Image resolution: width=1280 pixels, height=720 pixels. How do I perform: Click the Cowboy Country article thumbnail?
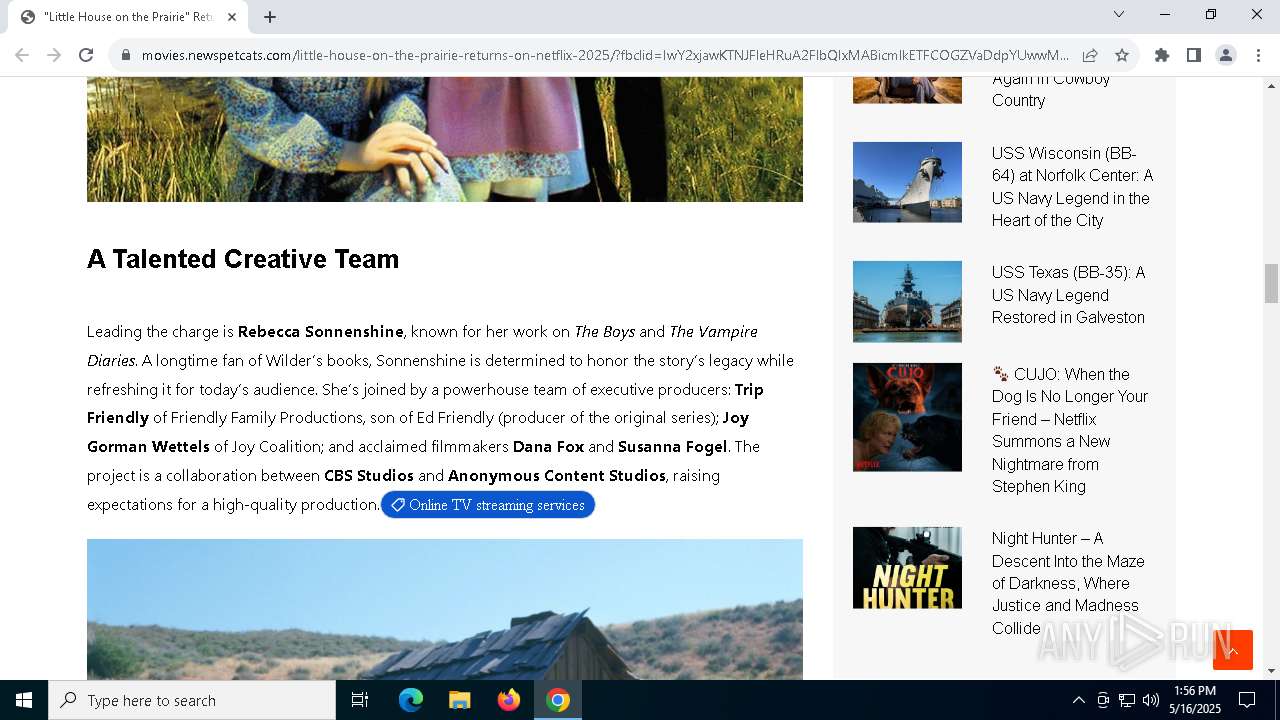coord(907,90)
